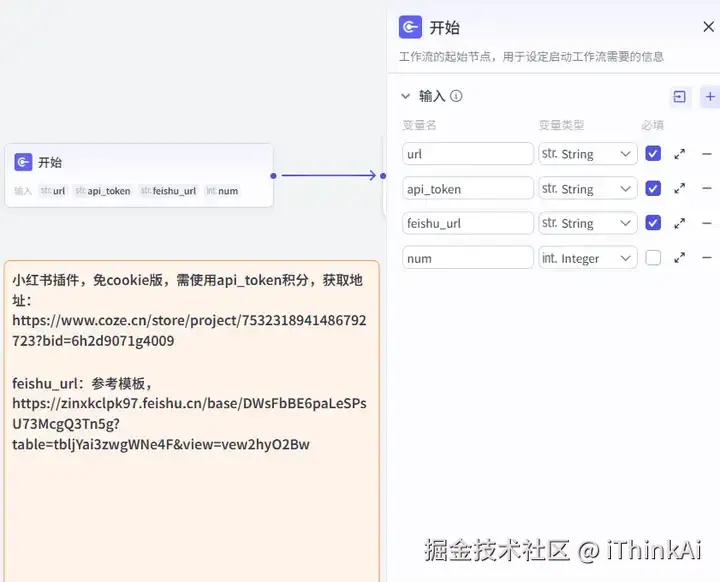This screenshot has width=720, height=582.
Task: Click the num variable name field
Action: pyautogui.click(x=468, y=258)
